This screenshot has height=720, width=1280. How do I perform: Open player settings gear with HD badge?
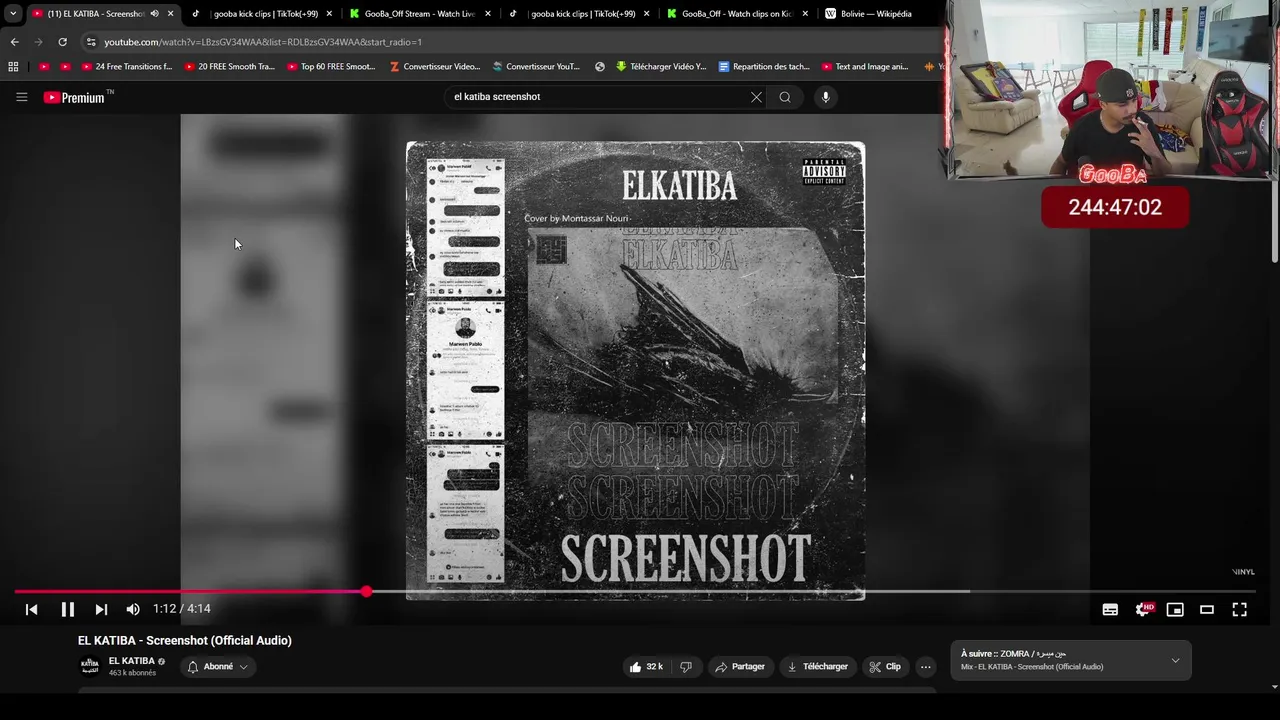point(1143,609)
